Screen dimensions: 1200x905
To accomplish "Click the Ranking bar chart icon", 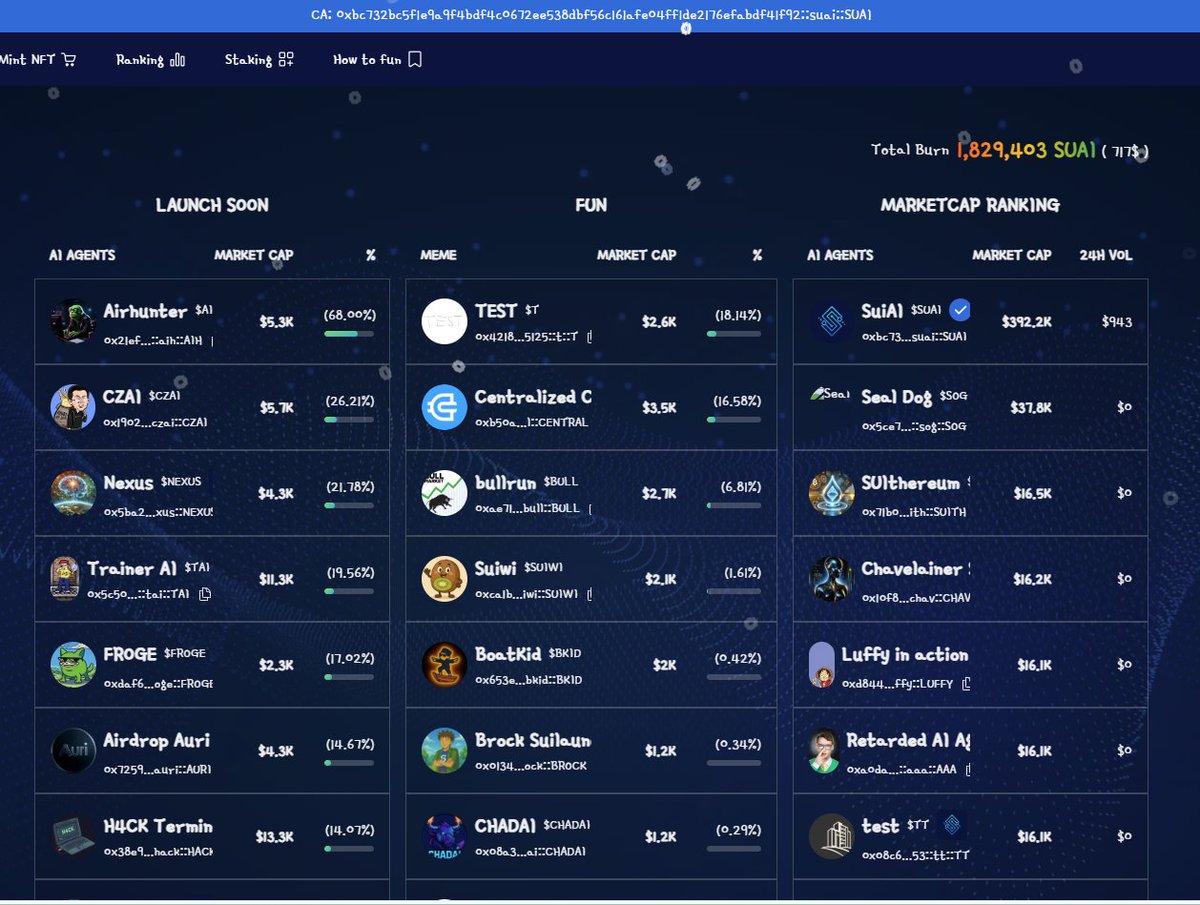I will pos(178,60).
